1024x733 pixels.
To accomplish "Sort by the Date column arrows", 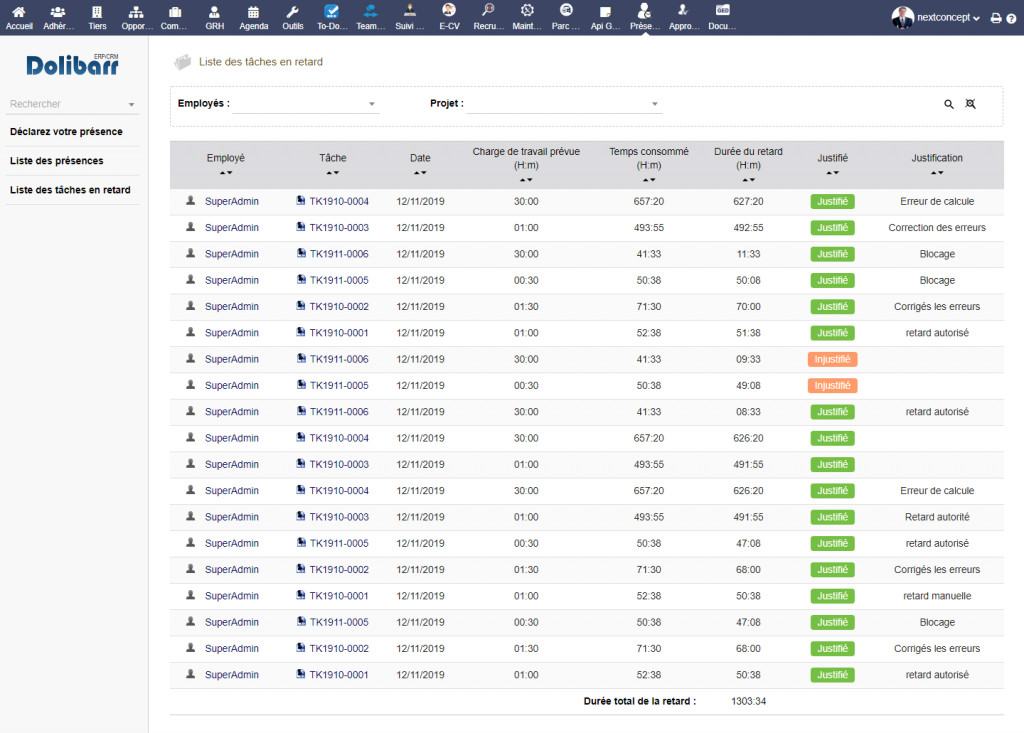I will [420, 173].
